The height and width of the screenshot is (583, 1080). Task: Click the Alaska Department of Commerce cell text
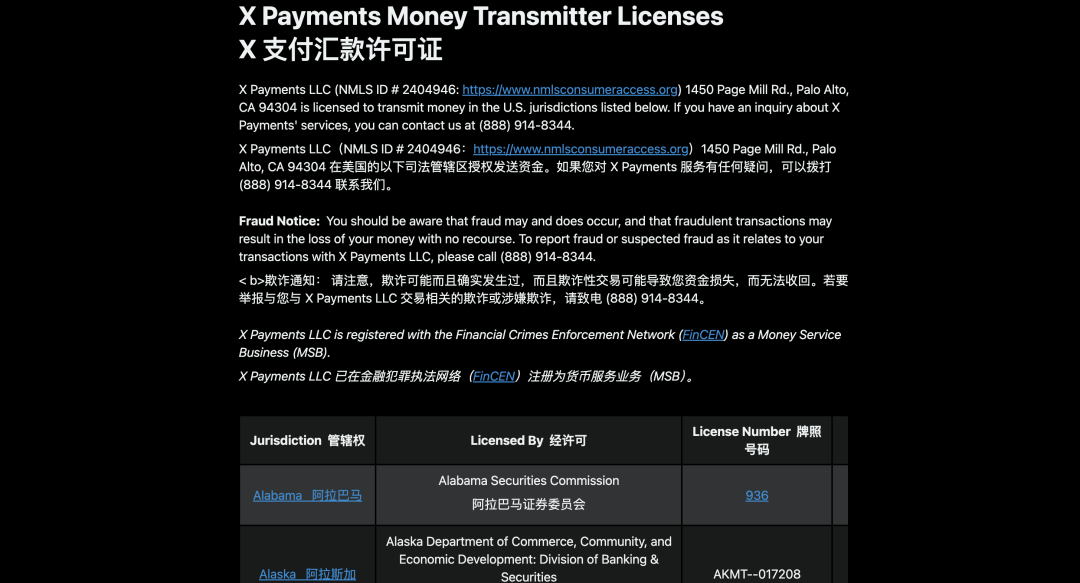point(528,542)
